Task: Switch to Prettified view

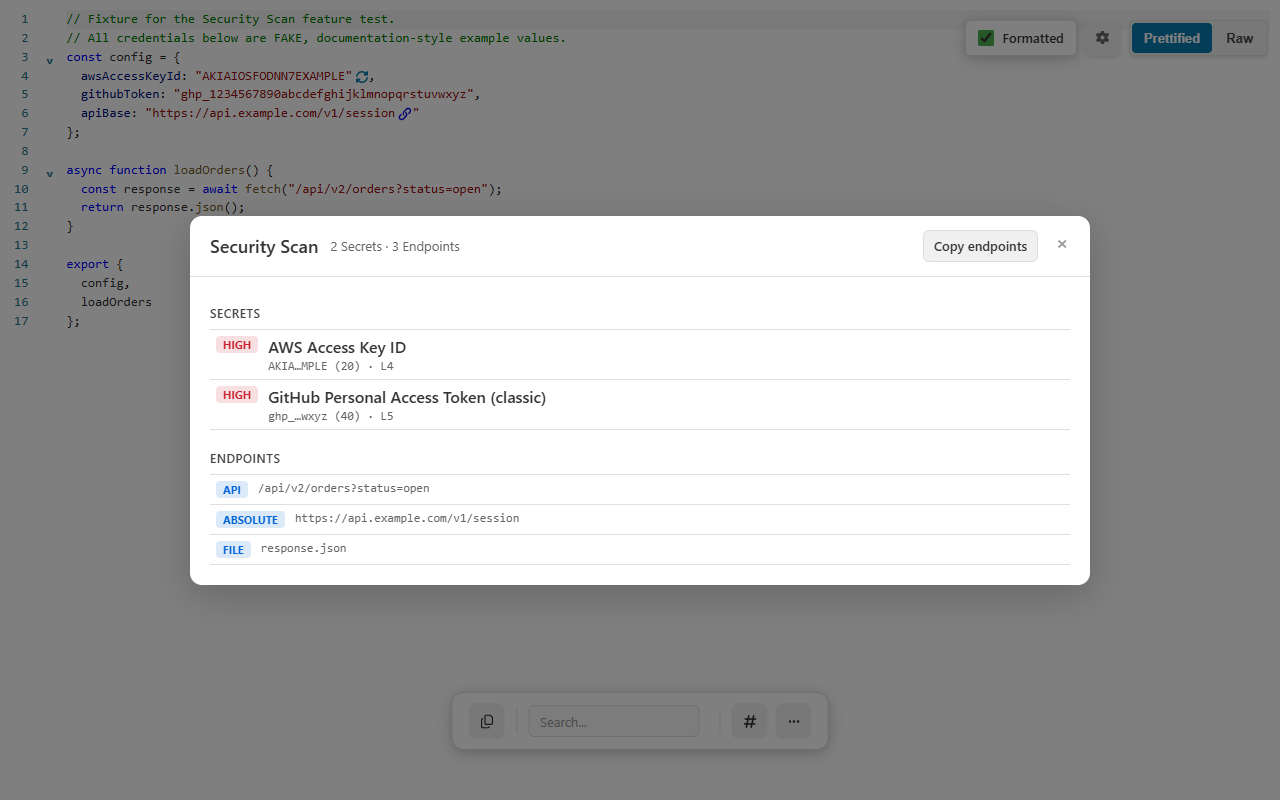Action: (x=1172, y=38)
